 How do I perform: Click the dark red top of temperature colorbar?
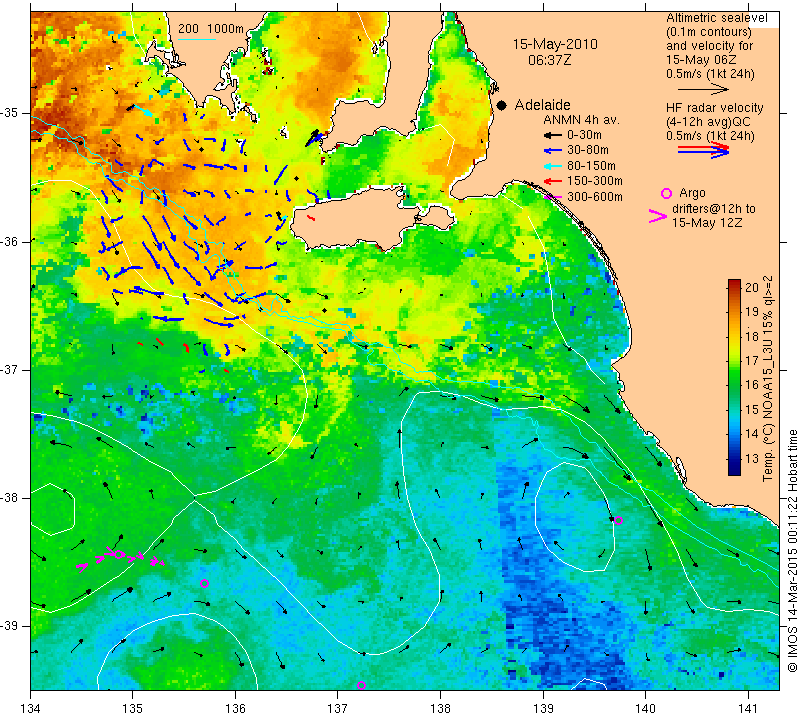[734, 282]
